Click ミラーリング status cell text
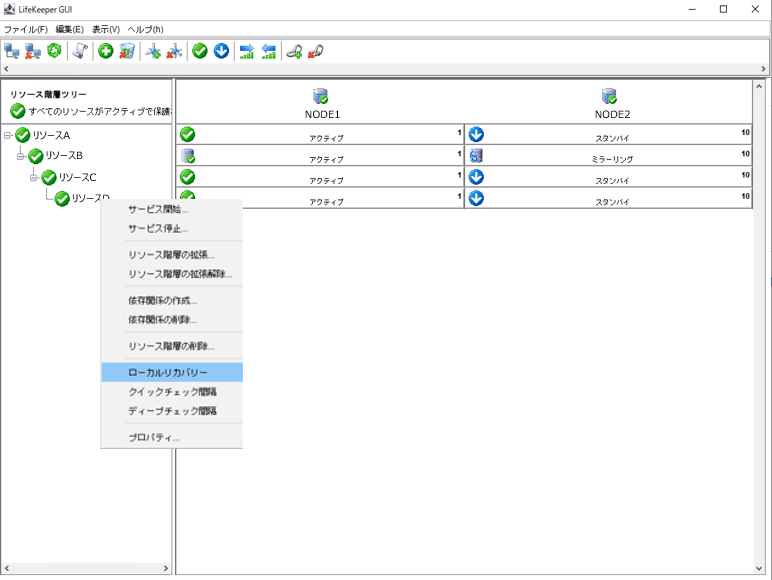Viewport: 772px width, 580px height. [612, 159]
